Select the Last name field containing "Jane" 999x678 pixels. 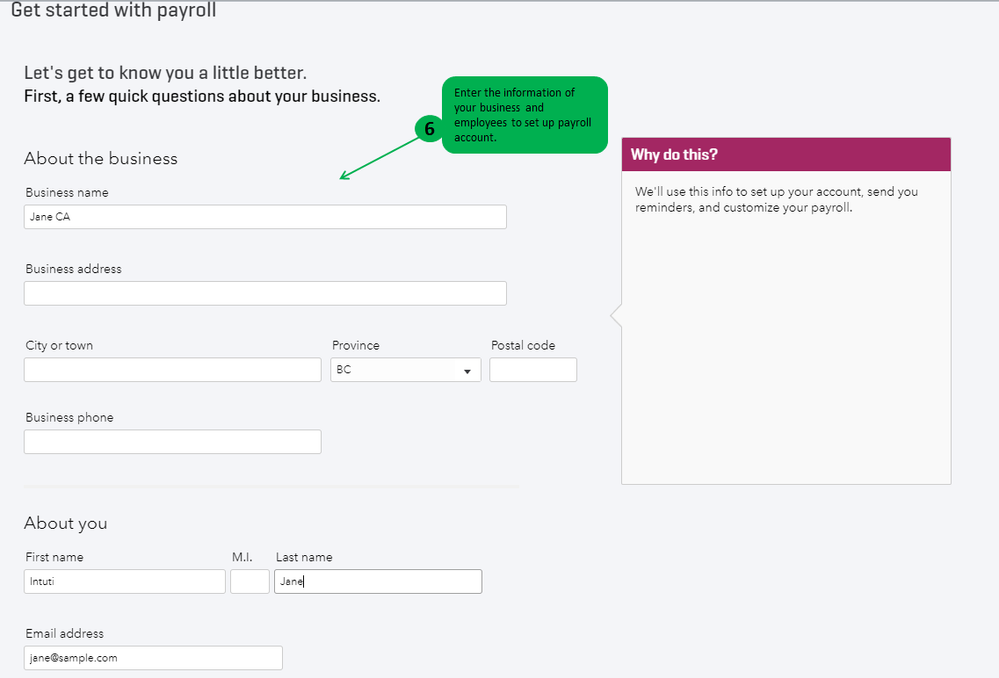click(378, 581)
